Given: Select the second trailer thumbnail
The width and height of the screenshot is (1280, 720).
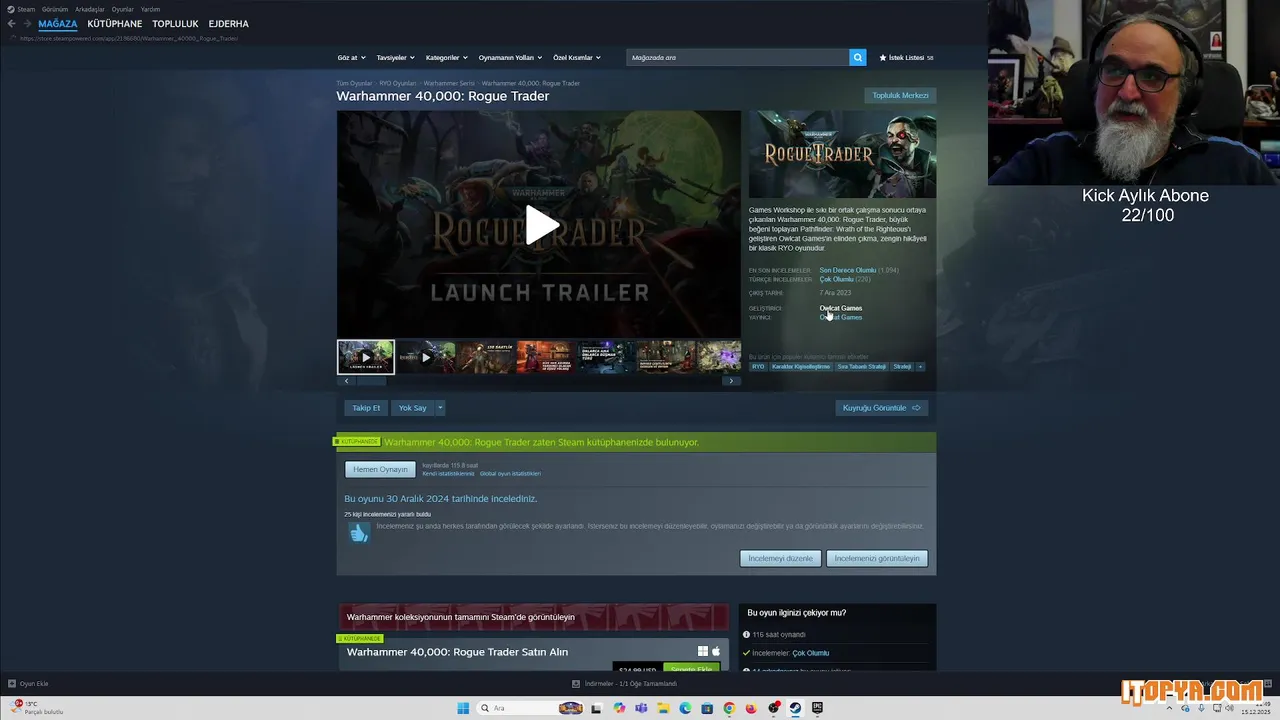Looking at the screenshot, I should (426, 357).
